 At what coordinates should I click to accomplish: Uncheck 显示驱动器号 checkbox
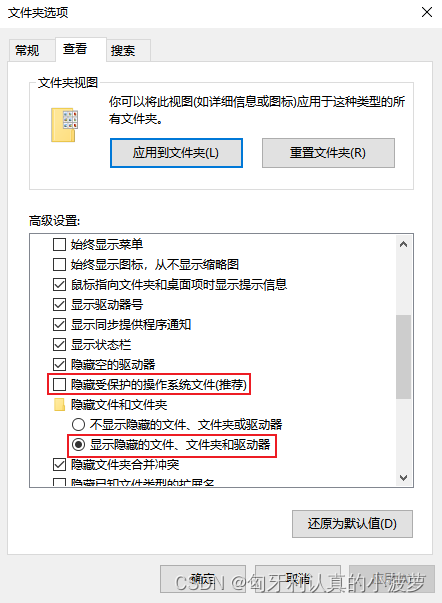point(59,304)
